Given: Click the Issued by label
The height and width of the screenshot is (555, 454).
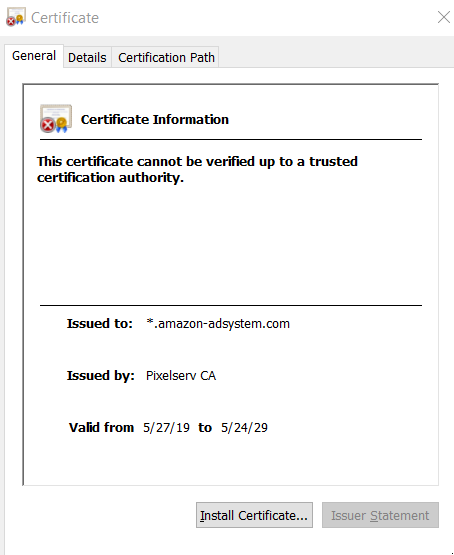Looking at the screenshot, I should click(x=101, y=376).
